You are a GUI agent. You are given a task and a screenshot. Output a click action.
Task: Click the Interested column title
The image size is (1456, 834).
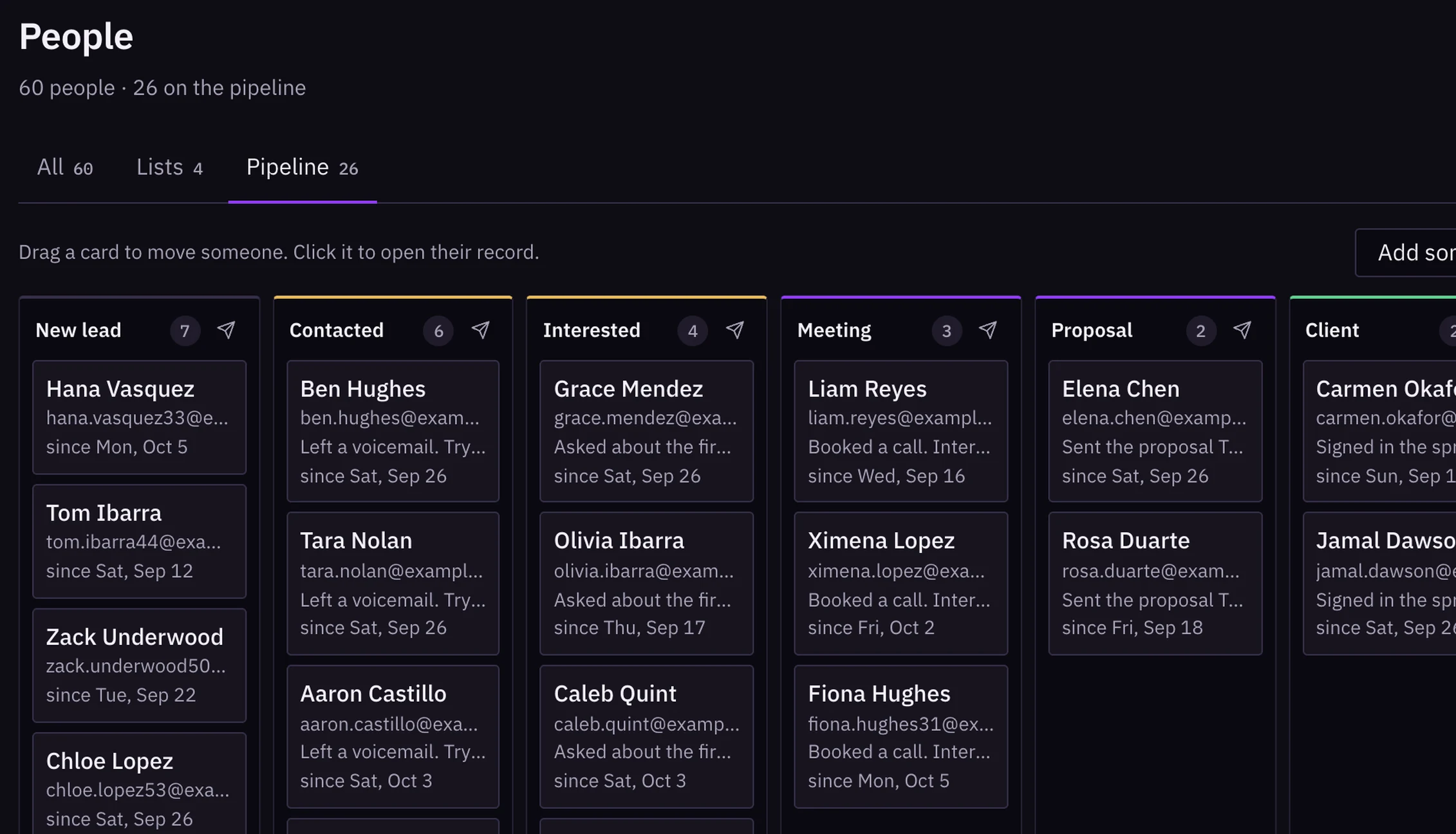pyautogui.click(x=592, y=330)
